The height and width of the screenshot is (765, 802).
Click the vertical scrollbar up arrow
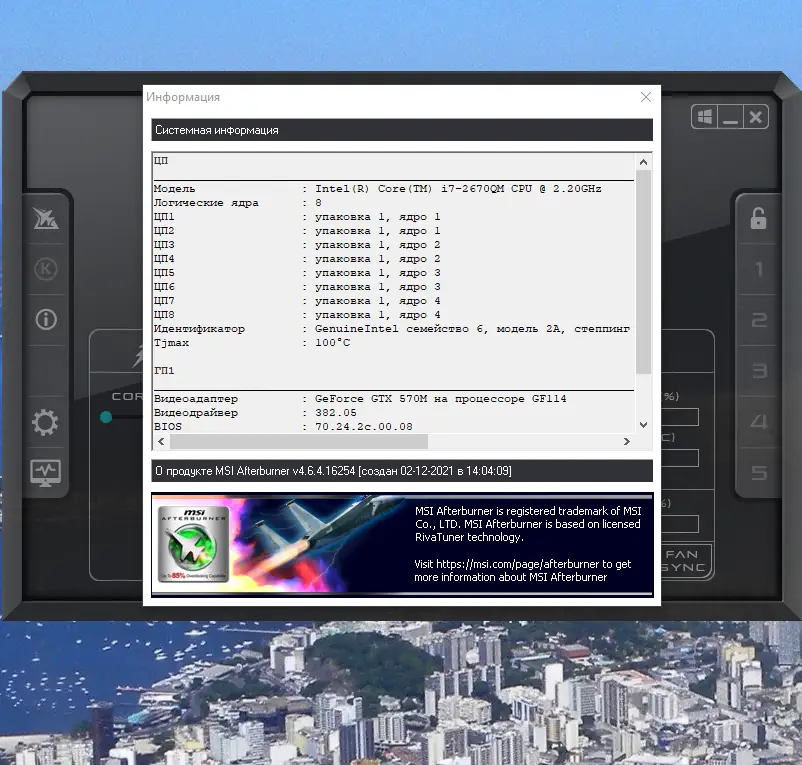click(643, 162)
